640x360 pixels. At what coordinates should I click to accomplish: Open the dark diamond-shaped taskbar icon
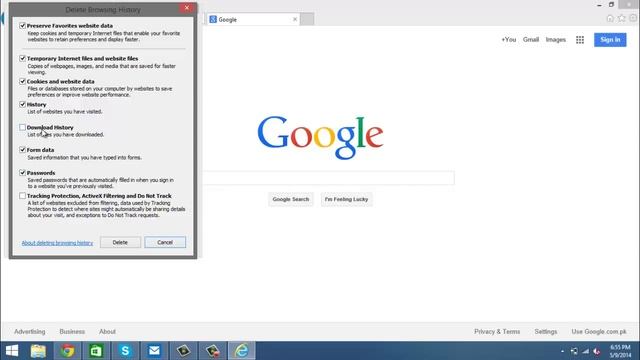[183, 351]
